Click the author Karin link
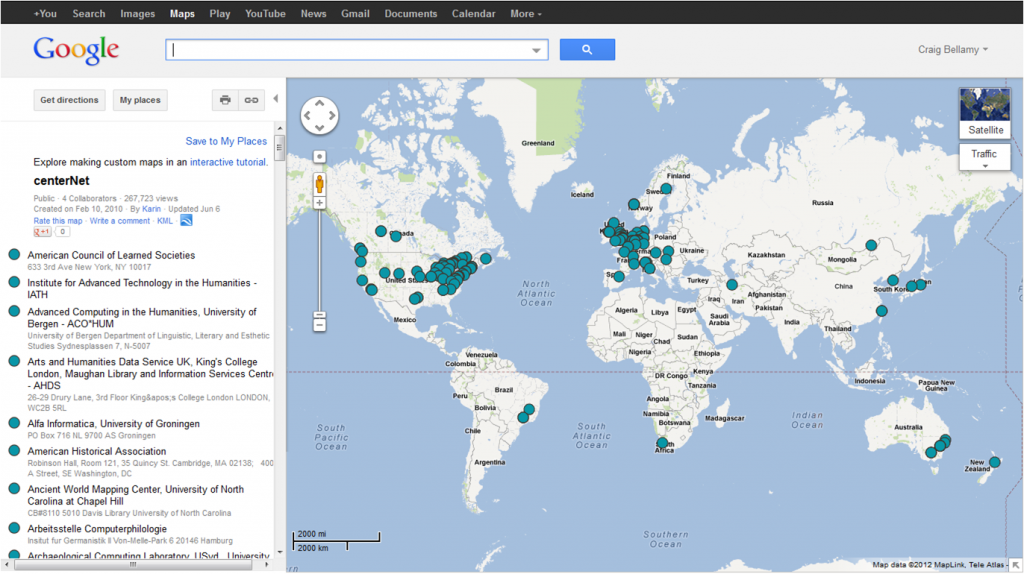 tap(152, 209)
